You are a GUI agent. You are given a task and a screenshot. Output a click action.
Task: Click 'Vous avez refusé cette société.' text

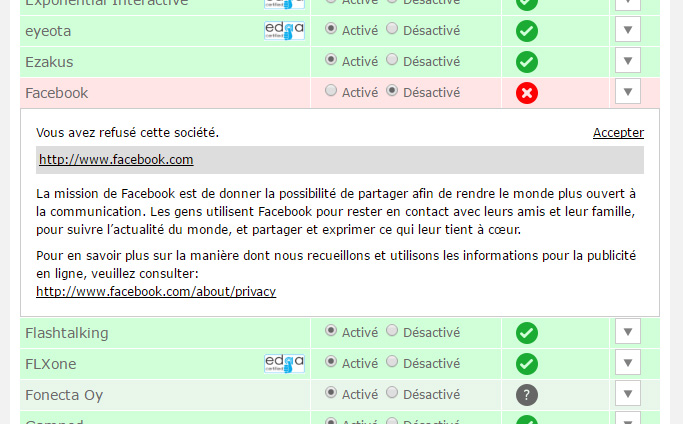click(x=127, y=132)
